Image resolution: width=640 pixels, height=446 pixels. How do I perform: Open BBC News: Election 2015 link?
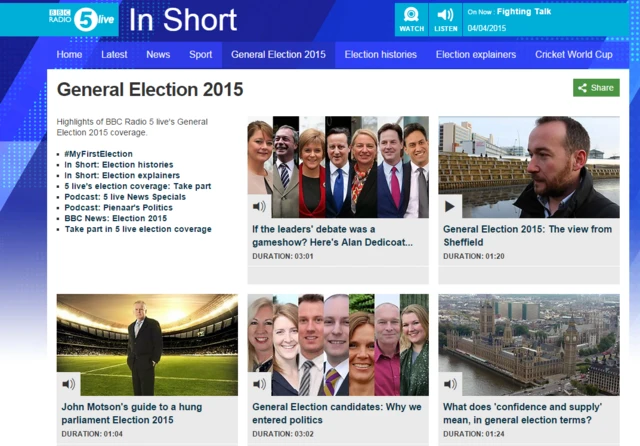point(116,218)
